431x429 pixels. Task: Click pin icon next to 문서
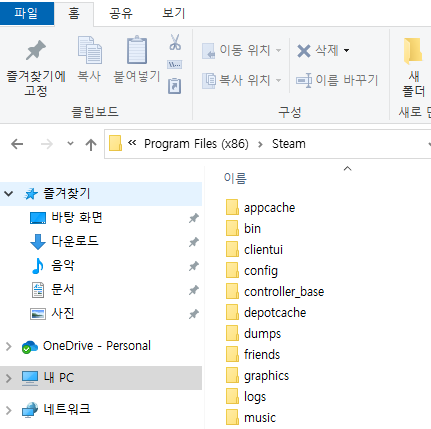point(194,290)
